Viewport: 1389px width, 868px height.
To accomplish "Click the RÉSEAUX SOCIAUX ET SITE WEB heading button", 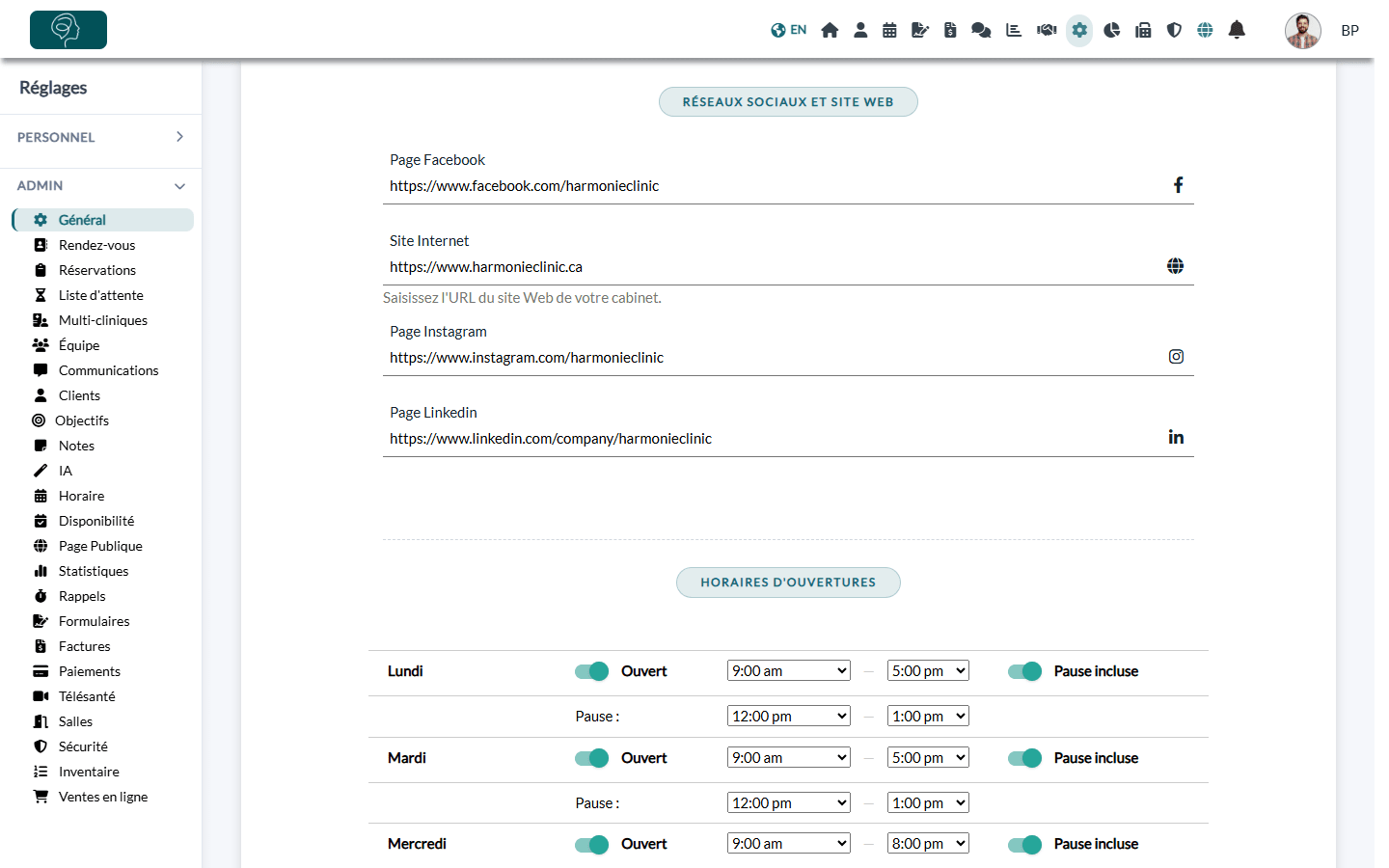I will [x=788, y=102].
